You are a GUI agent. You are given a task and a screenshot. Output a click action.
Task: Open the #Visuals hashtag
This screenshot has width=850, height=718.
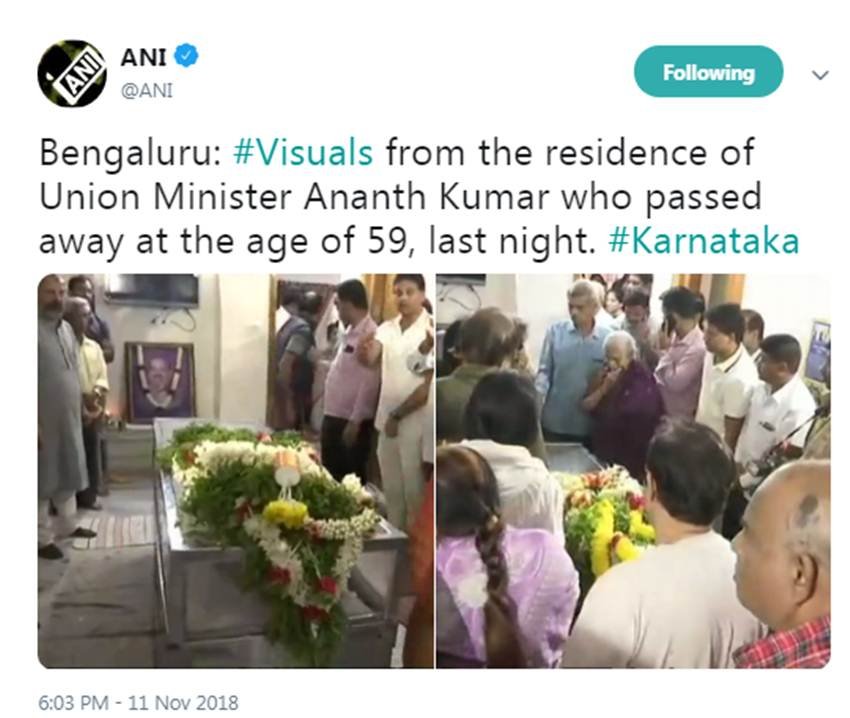pyautogui.click(x=303, y=153)
